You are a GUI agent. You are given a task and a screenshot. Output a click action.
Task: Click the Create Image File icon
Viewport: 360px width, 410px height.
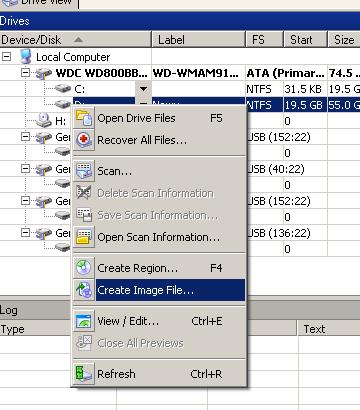(x=84, y=290)
